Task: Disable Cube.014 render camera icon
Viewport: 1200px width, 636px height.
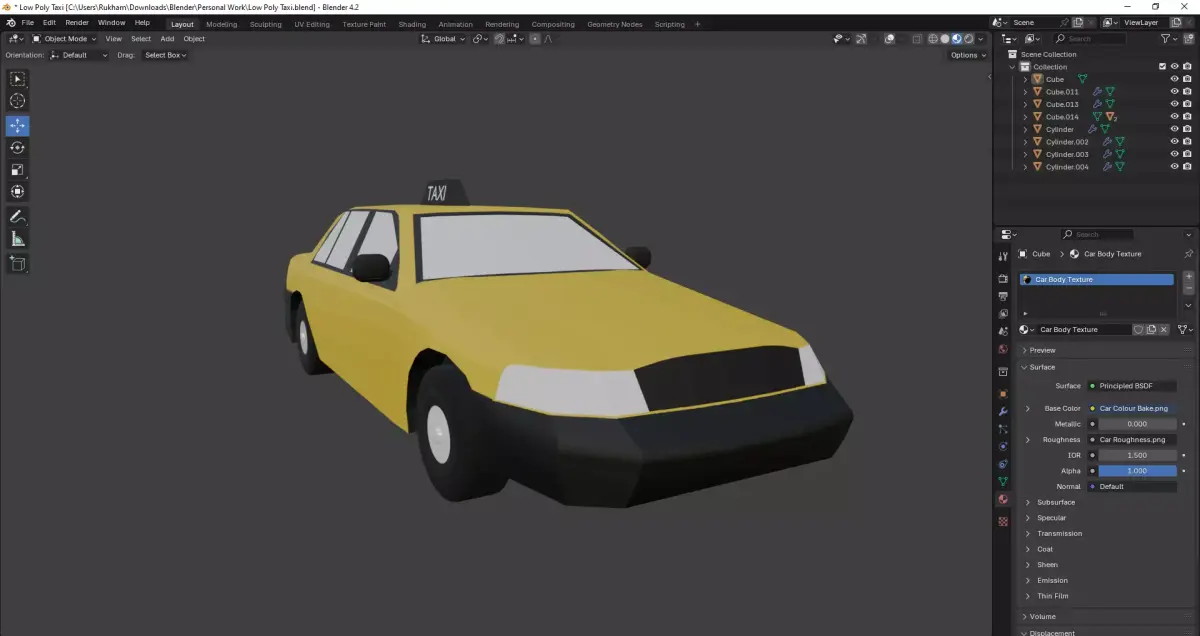Action: (1188, 117)
